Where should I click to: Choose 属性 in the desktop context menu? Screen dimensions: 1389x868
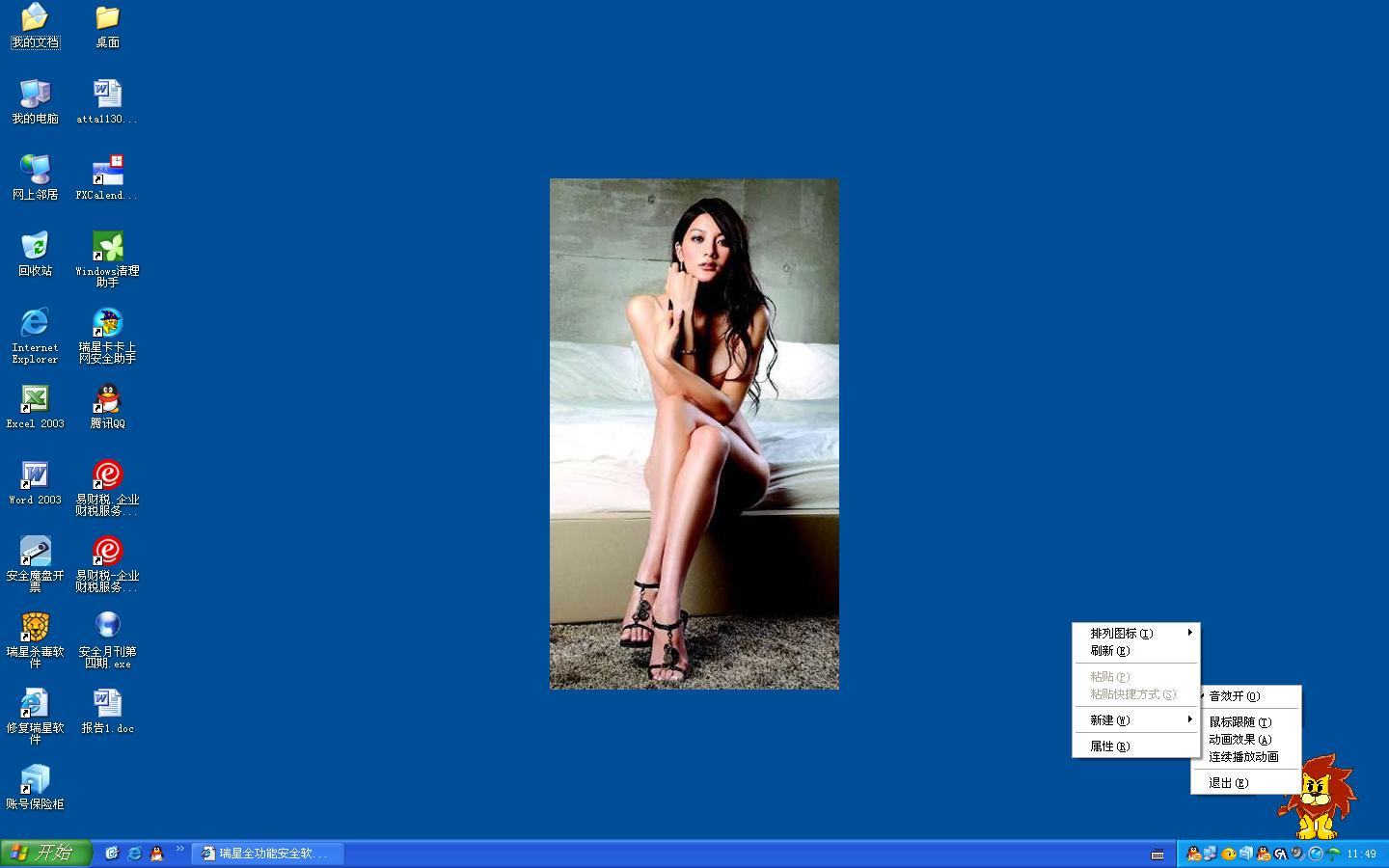tap(1136, 746)
